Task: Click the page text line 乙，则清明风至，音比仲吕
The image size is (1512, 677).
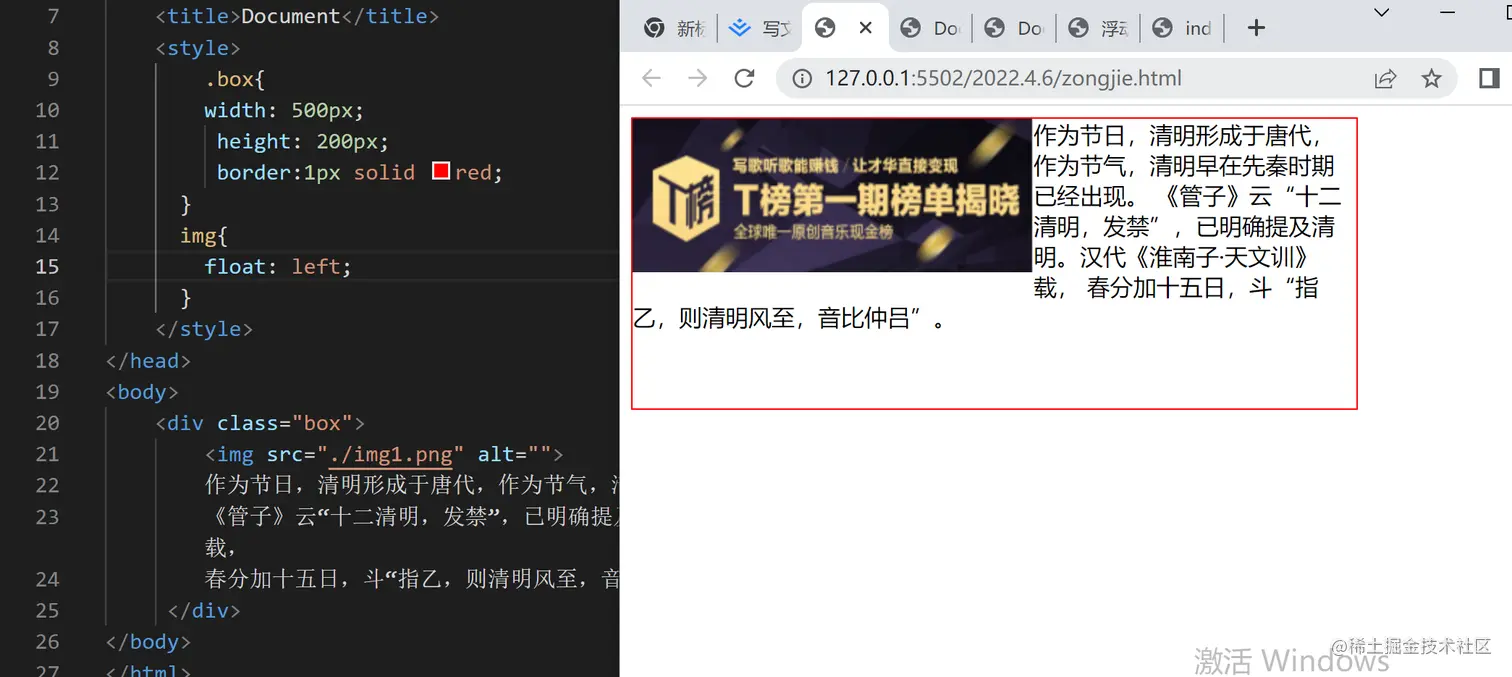Action: [x=790, y=320]
